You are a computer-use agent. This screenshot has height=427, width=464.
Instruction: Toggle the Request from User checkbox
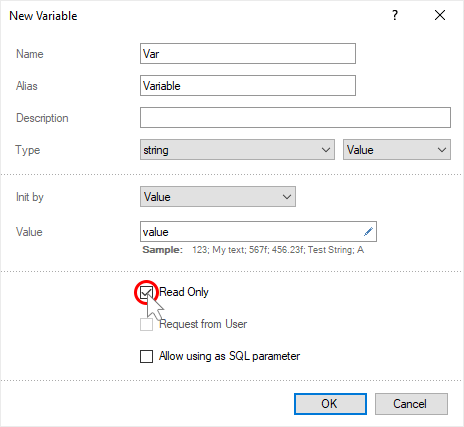[x=146, y=324]
